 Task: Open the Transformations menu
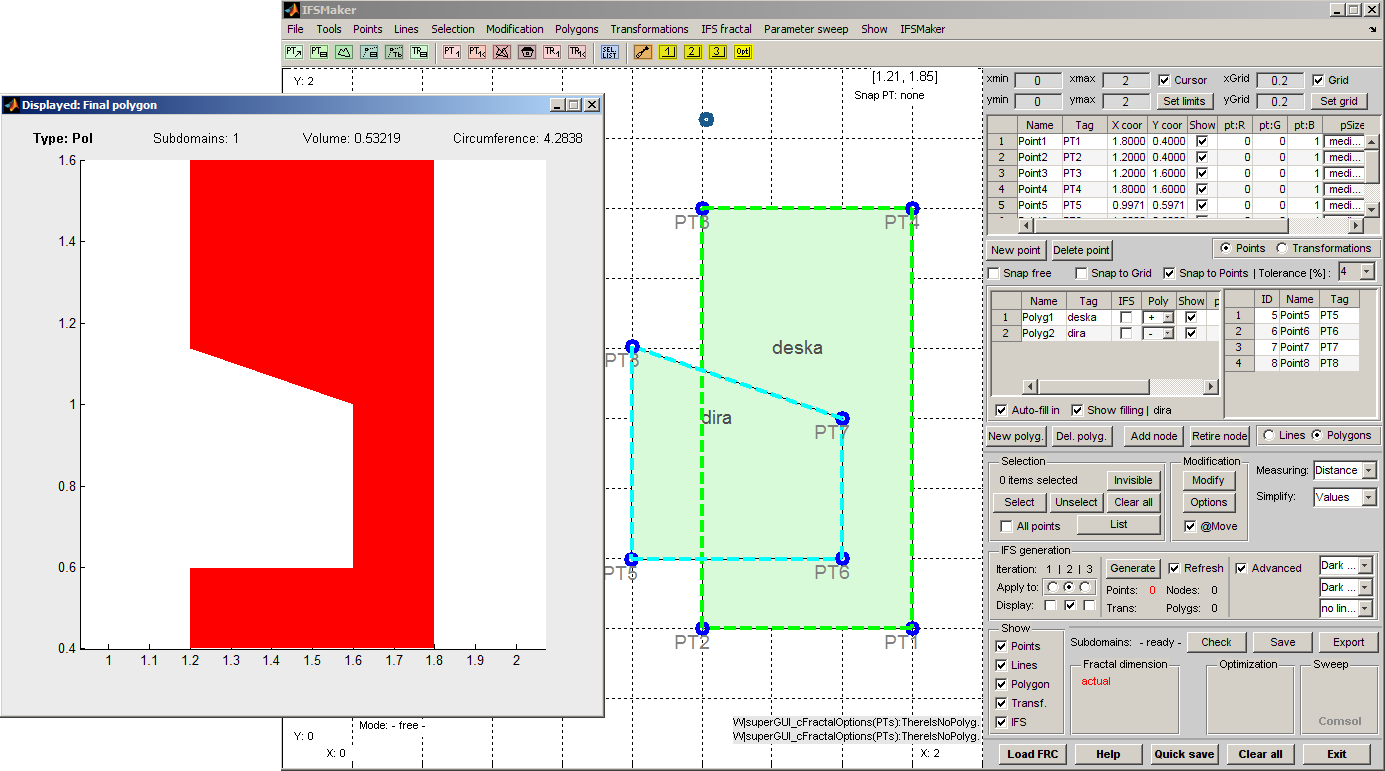649,29
